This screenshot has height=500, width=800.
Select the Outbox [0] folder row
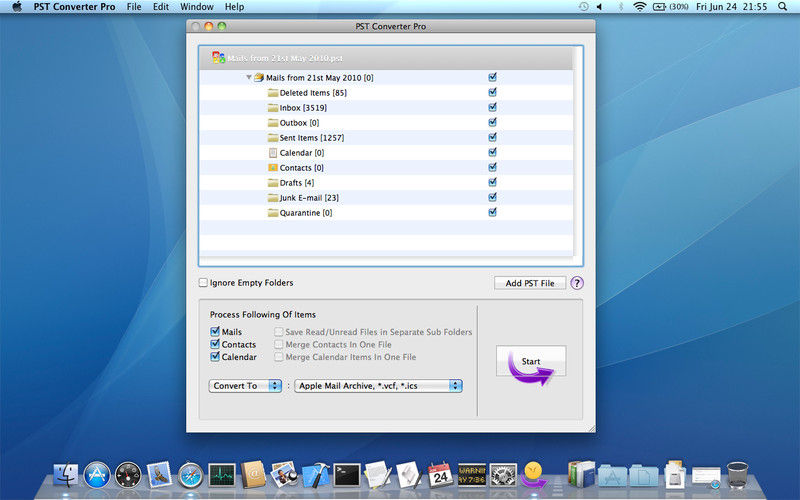pyautogui.click(x=386, y=122)
